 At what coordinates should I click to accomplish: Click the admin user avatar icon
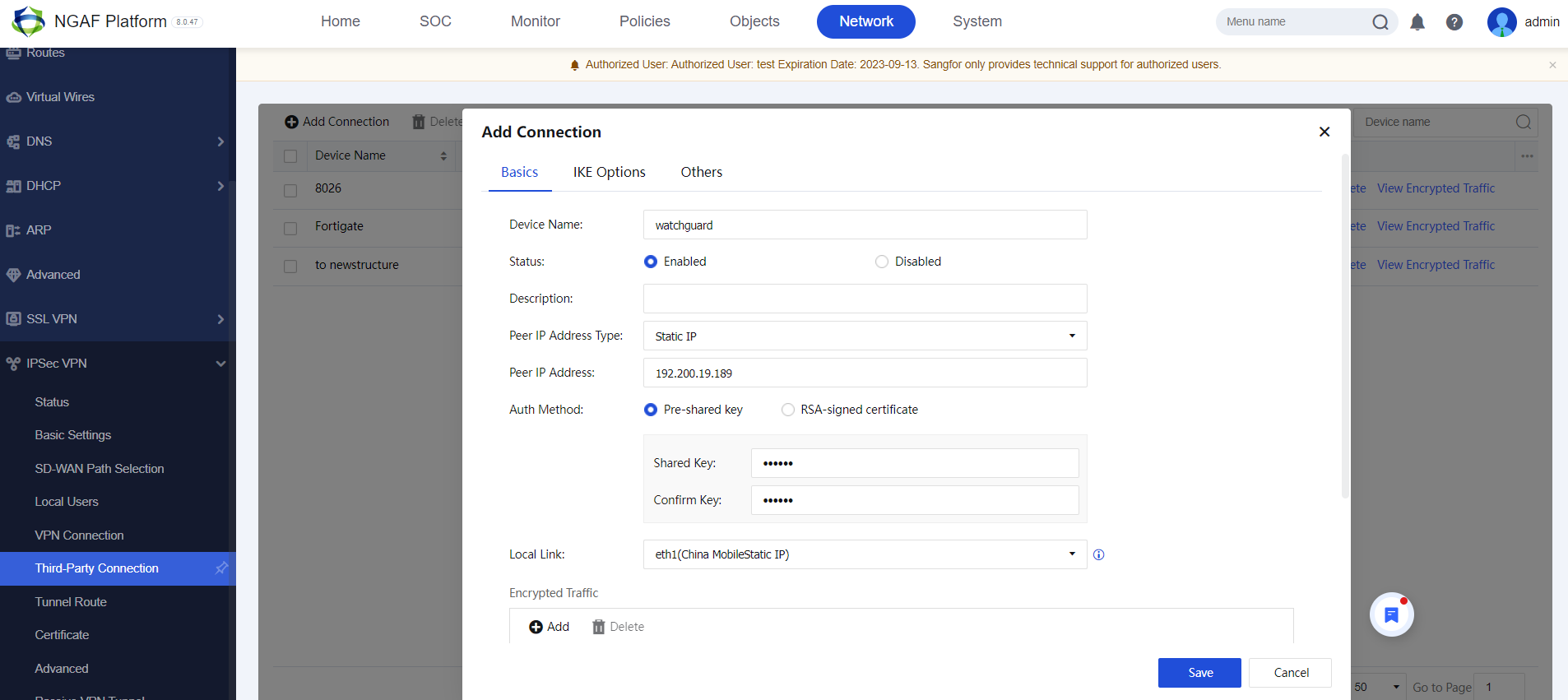[x=1501, y=22]
